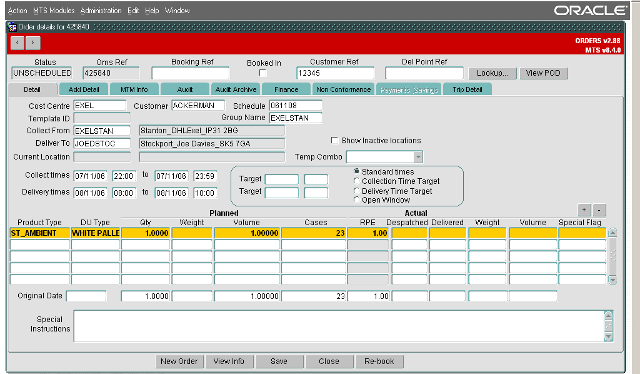Add a product line with plus button
Screen dimensions: 640x374
[x=584, y=210]
